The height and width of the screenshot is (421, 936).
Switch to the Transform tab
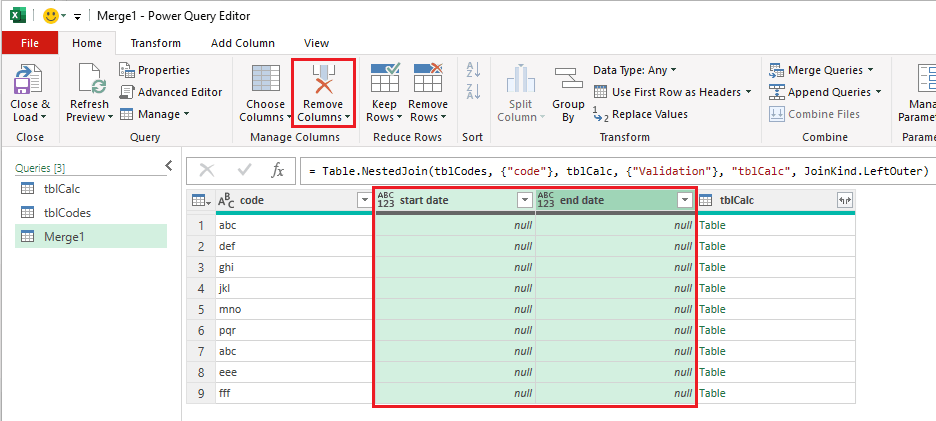[x=156, y=43]
